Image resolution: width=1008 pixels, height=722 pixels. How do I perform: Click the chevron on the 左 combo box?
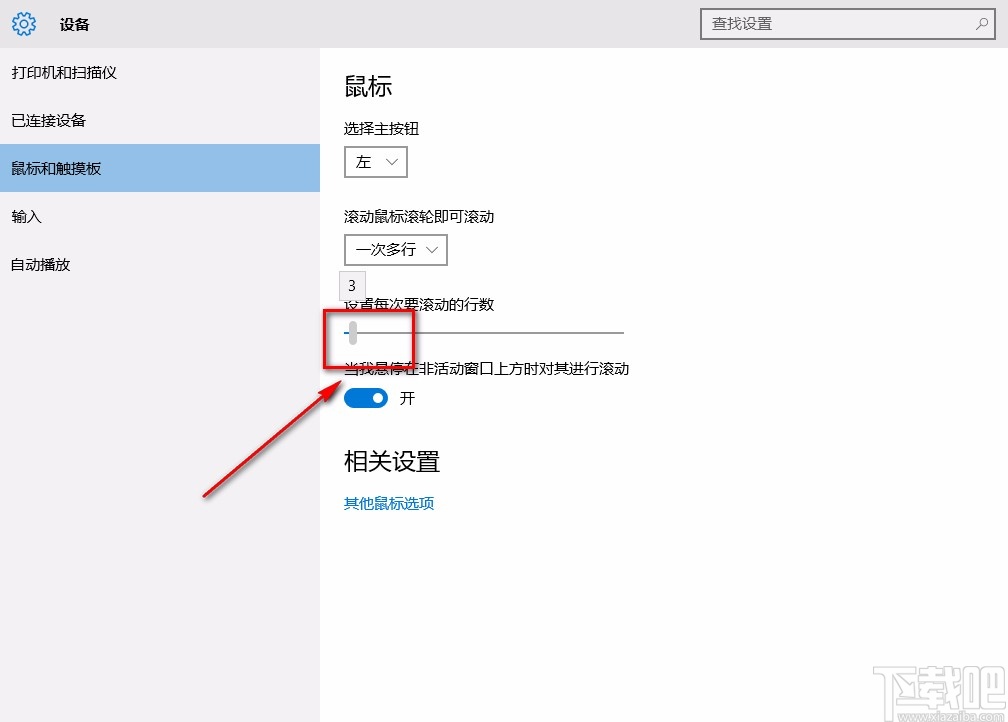click(x=393, y=161)
